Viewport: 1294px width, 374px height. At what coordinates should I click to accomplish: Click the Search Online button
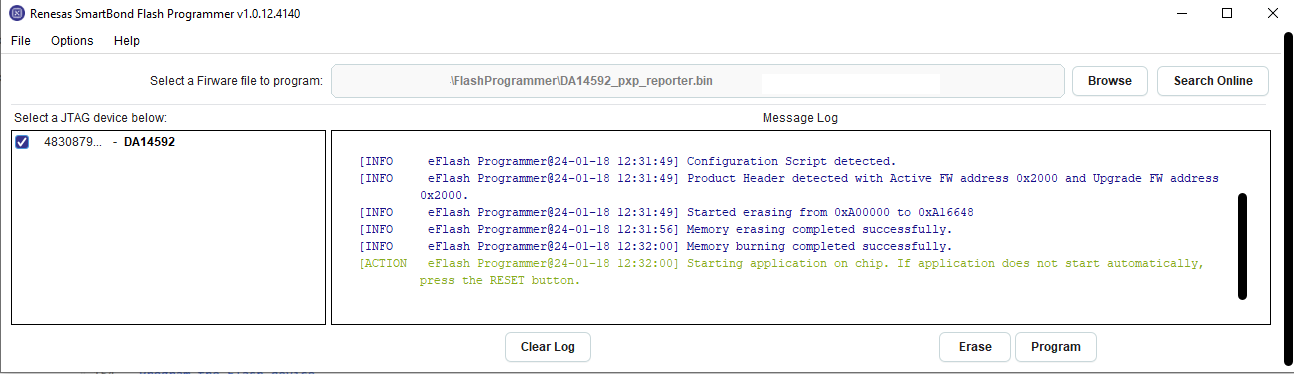(x=1213, y=81)
